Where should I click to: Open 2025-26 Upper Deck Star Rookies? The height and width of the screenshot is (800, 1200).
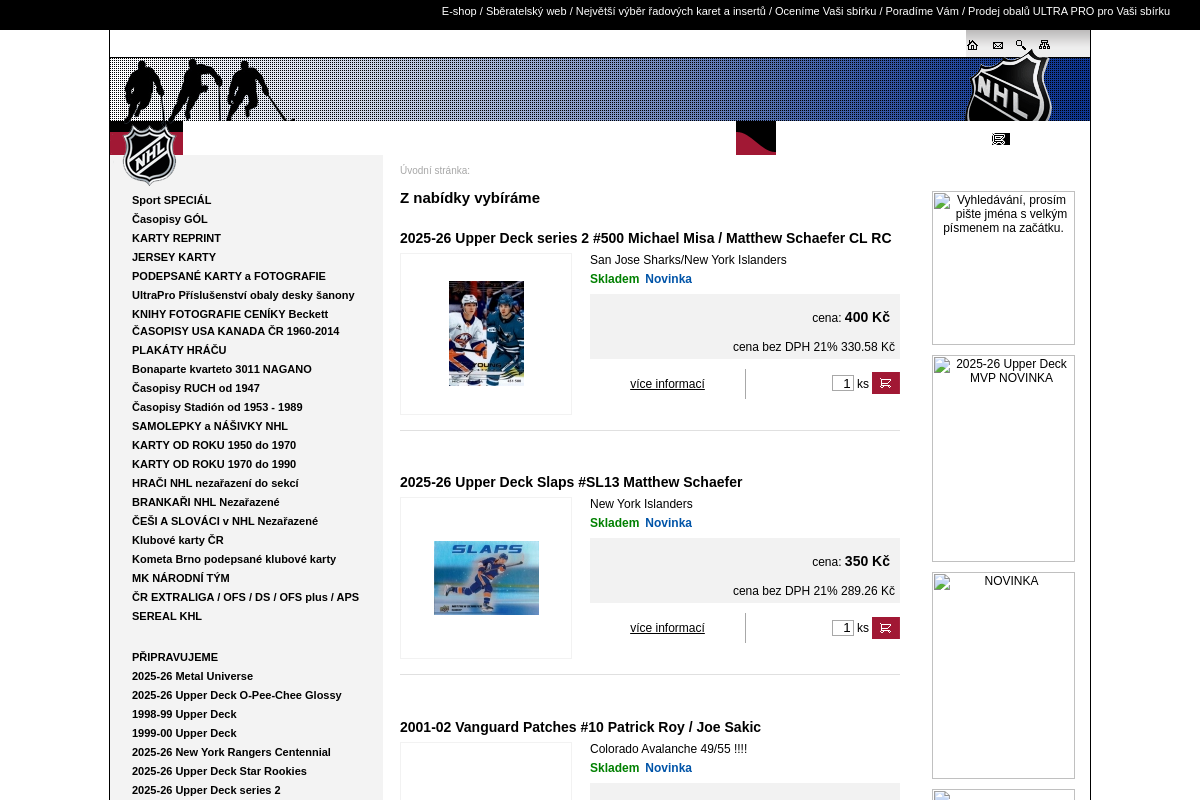(x=219, y=771)
